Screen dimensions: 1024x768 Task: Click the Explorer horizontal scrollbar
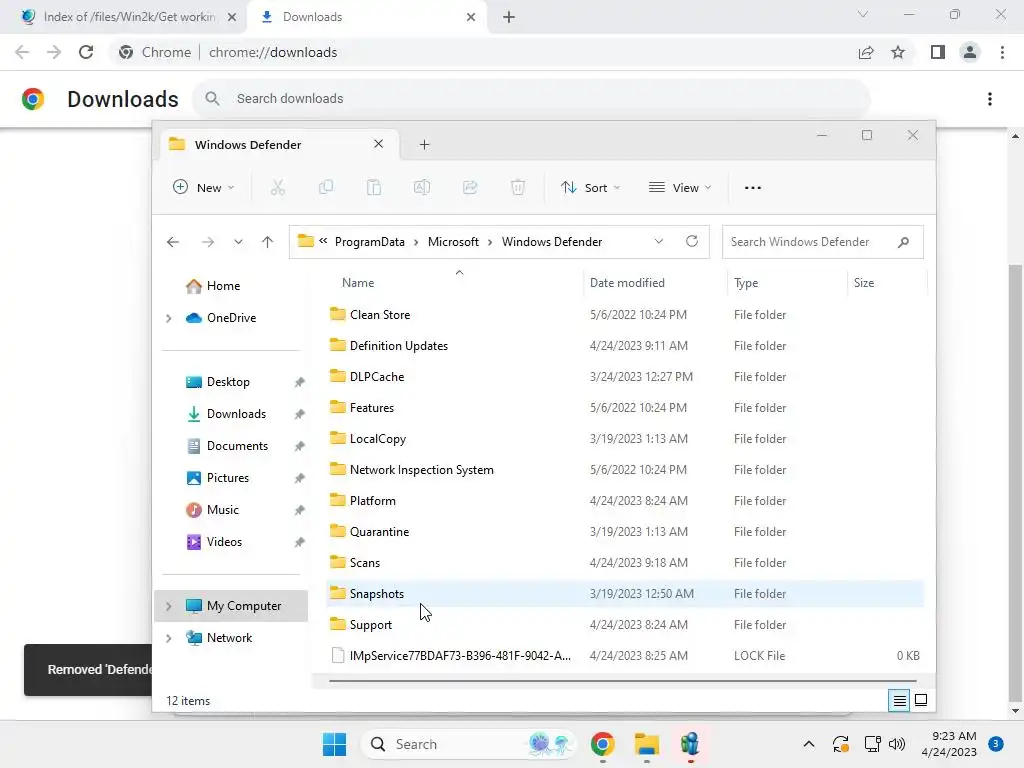[622, 680]
